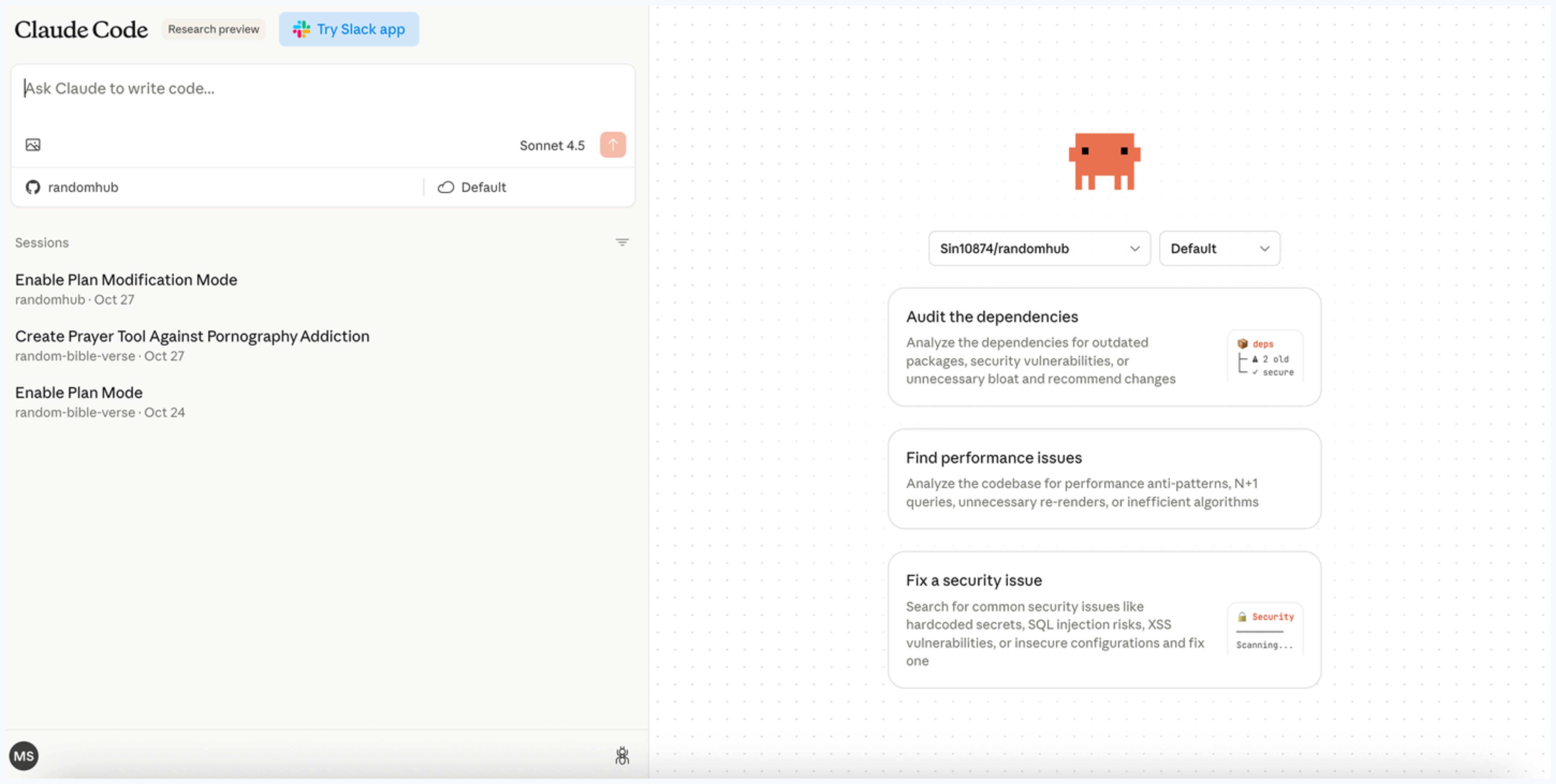Click the cloud icon beside Default
This screenshot has height=784, width=1556.
coord(446,187)
